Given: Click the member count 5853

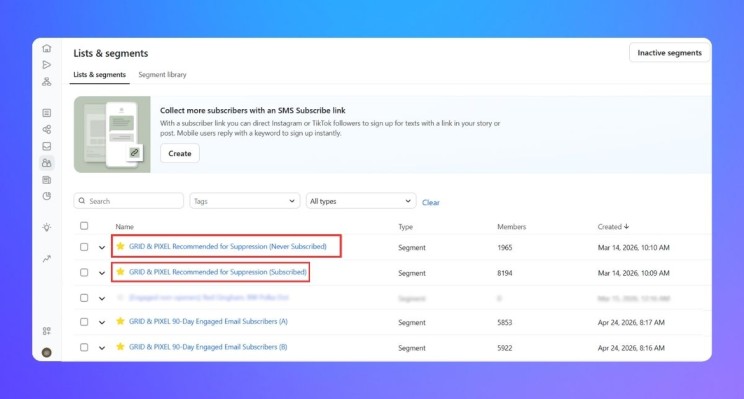Looking at the screenshot, I should (x=504, y=322).
